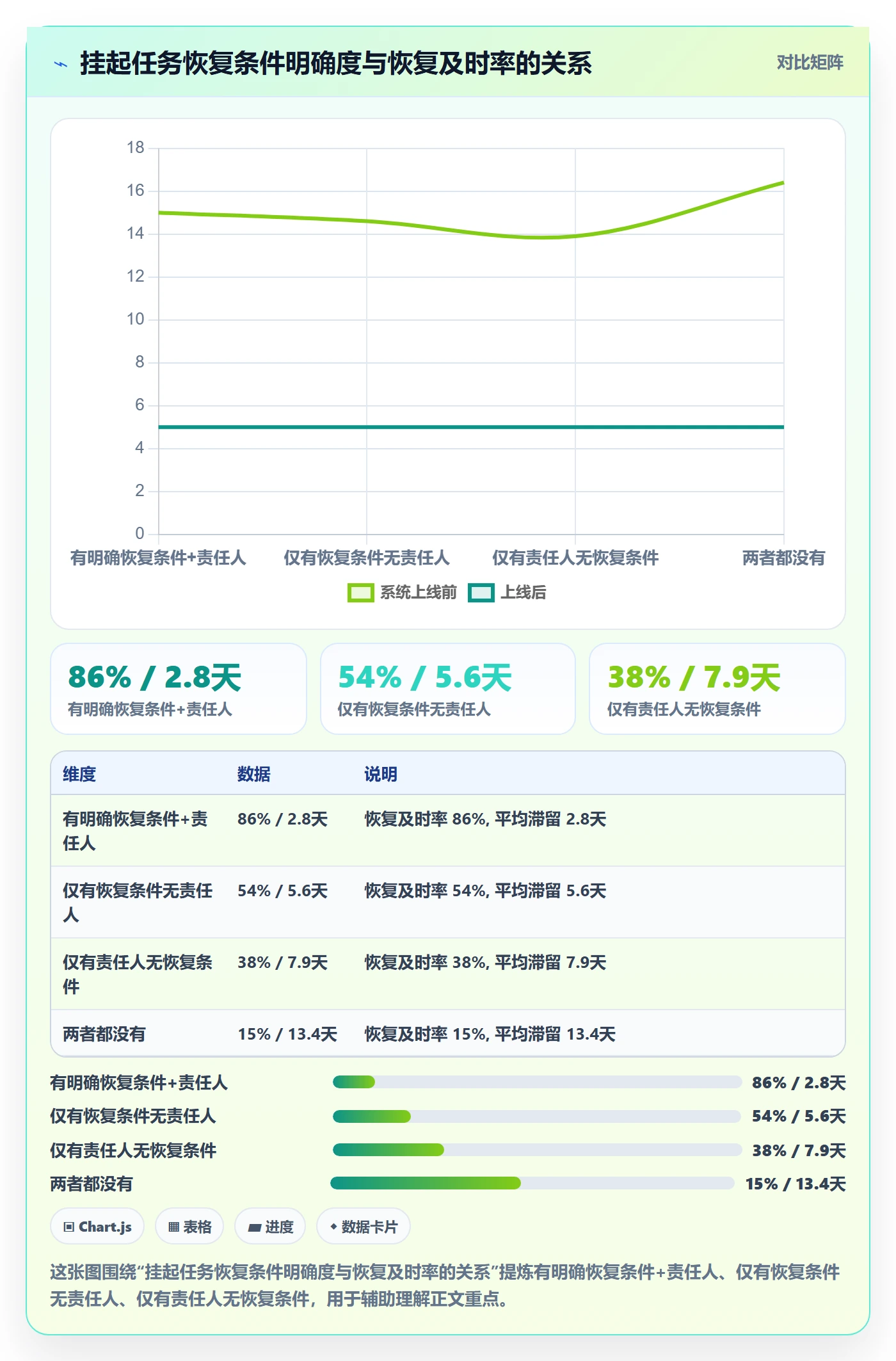Click the chart x-axis label 仅有责任人无恢复条件
This screenshot has width=896, height=1361.
[575, 558]
